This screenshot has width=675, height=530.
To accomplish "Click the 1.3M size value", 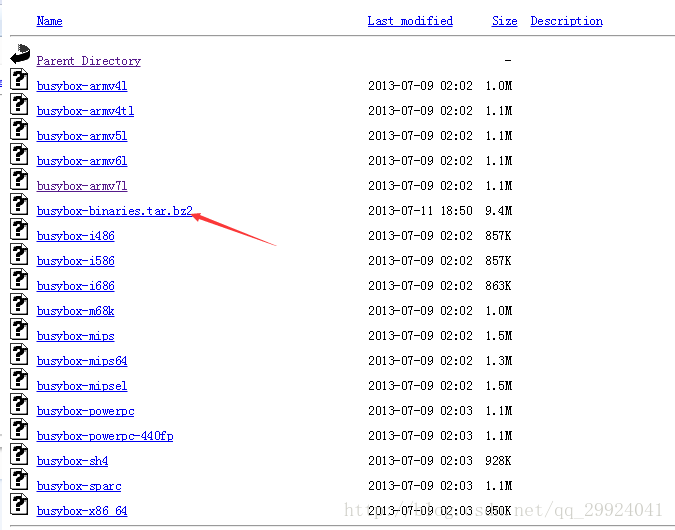I will click(499, 360).
